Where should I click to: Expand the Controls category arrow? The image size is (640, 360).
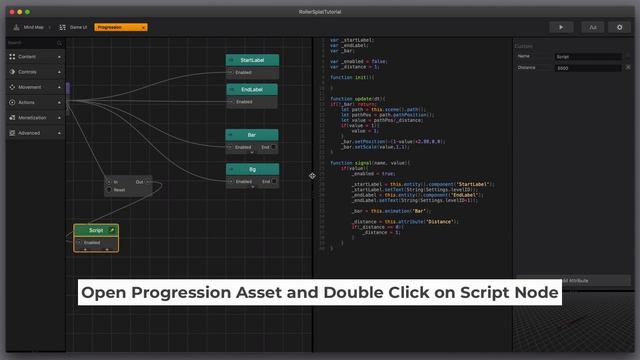tap(59, 72)
